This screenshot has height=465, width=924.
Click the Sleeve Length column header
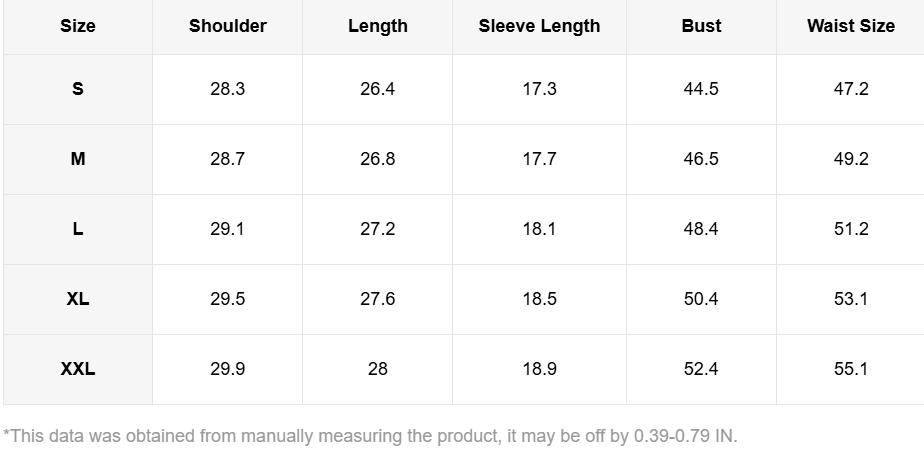tap(539, 26)
